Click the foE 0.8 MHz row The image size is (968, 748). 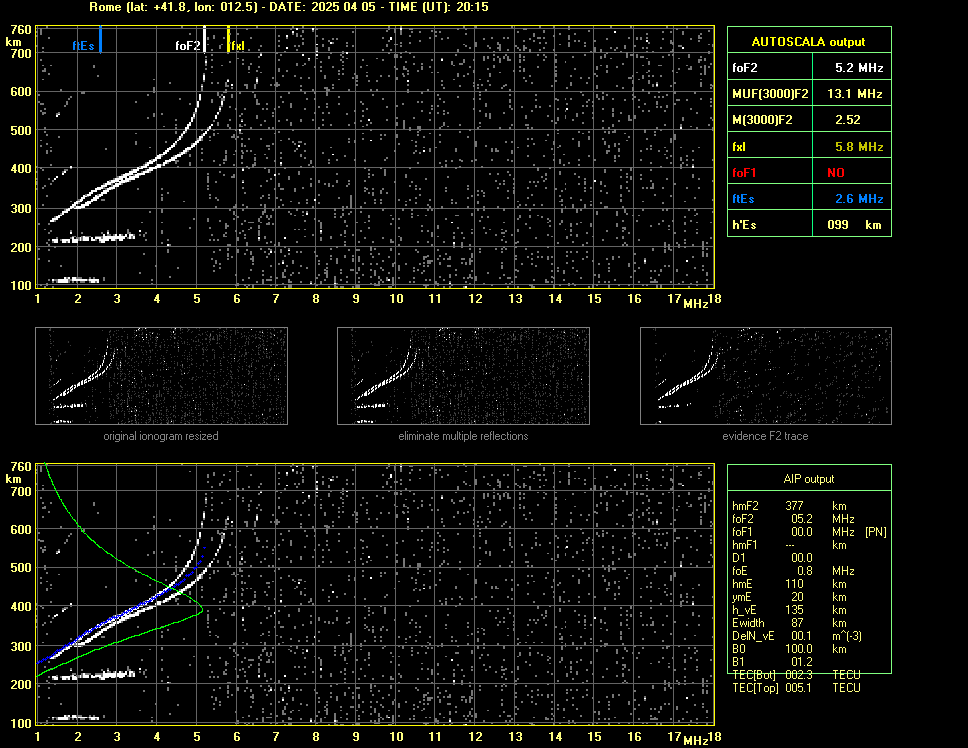click(x=793, y=571)
